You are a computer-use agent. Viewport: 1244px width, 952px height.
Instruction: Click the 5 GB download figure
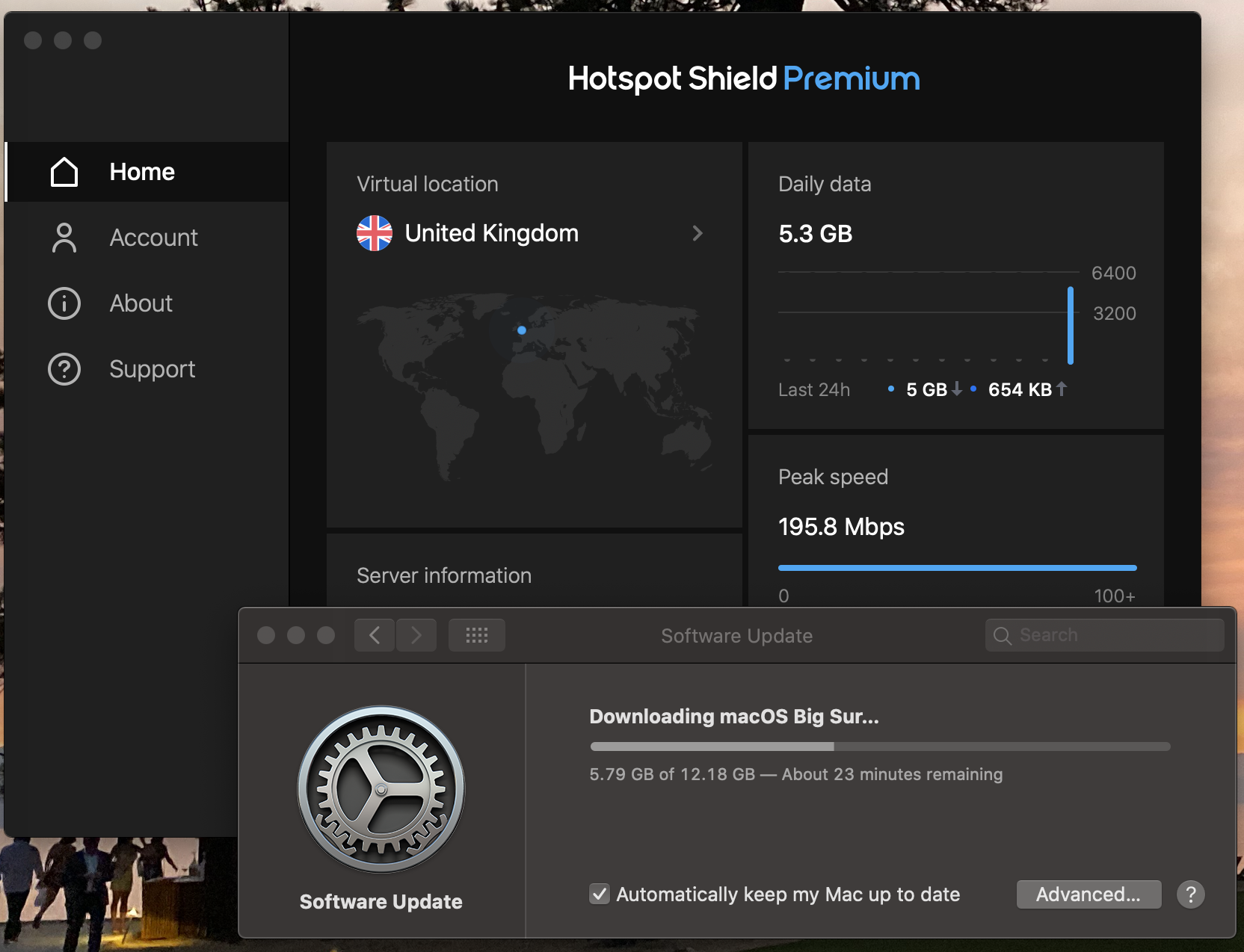pos(927,389)
